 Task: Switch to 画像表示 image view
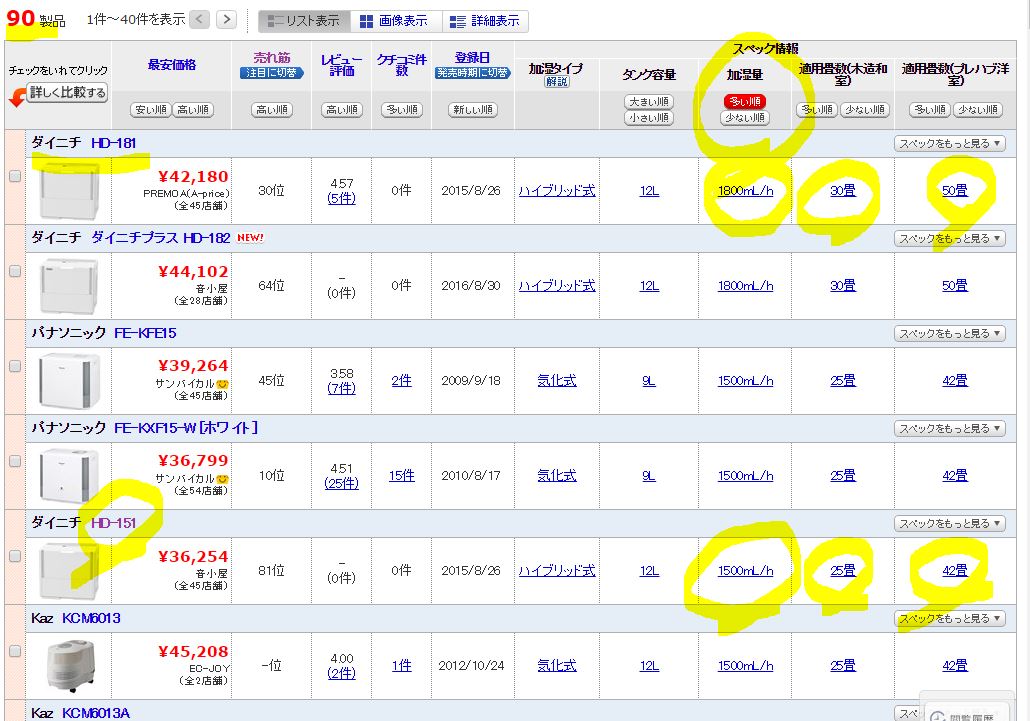tap(396, 21)
